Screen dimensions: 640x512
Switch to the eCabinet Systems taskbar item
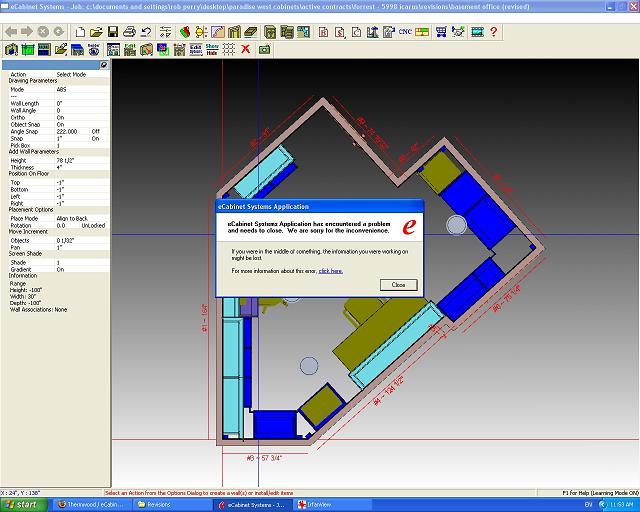[x=253, y=505]
